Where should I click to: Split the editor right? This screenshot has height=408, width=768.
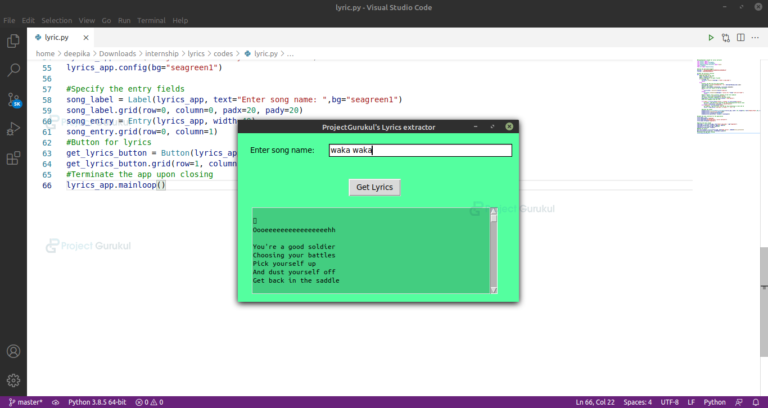click(x=741, y=38)
